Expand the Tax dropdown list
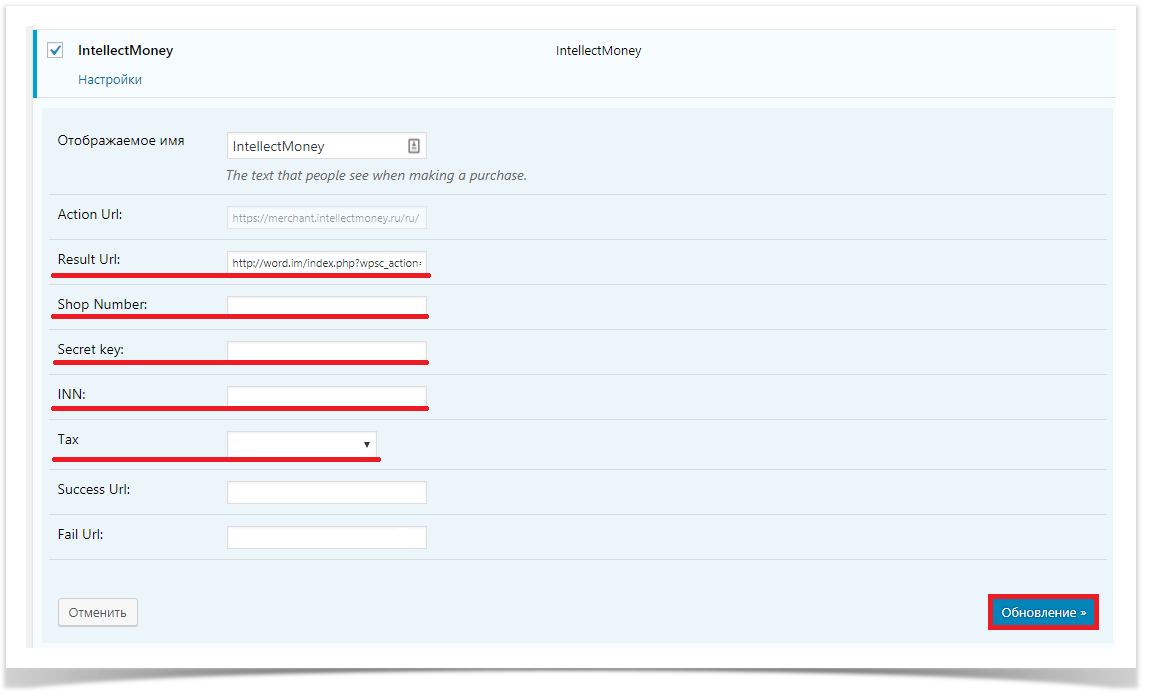The image size is (1150, 697). point(302,443)
